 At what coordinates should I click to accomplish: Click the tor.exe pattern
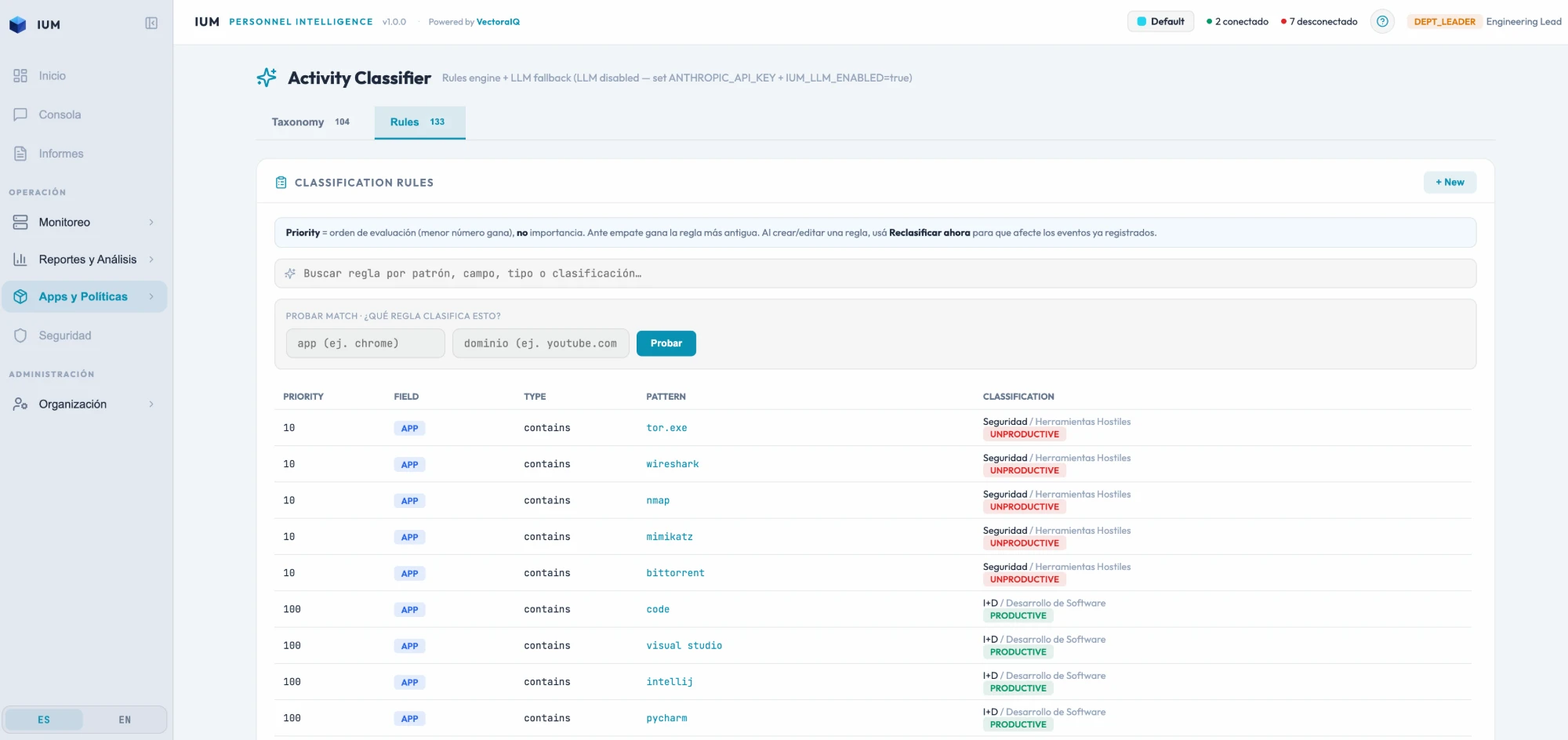click(x=666, y=428)
